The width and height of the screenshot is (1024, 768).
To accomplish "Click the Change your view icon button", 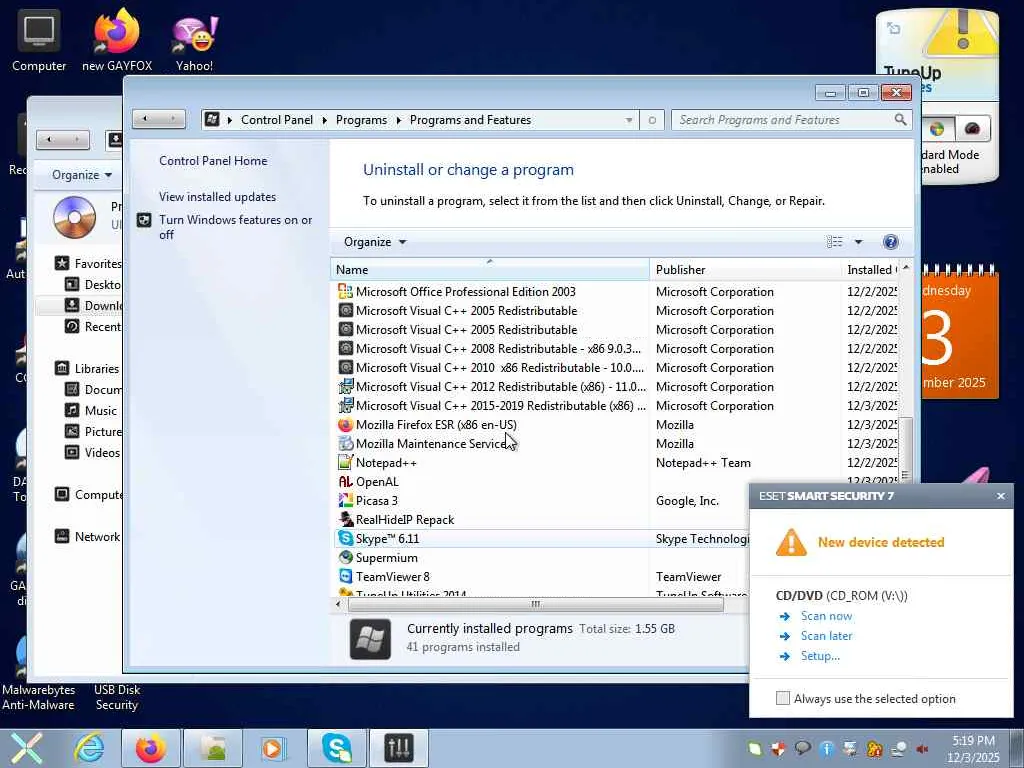I will (x=834, y=242).
